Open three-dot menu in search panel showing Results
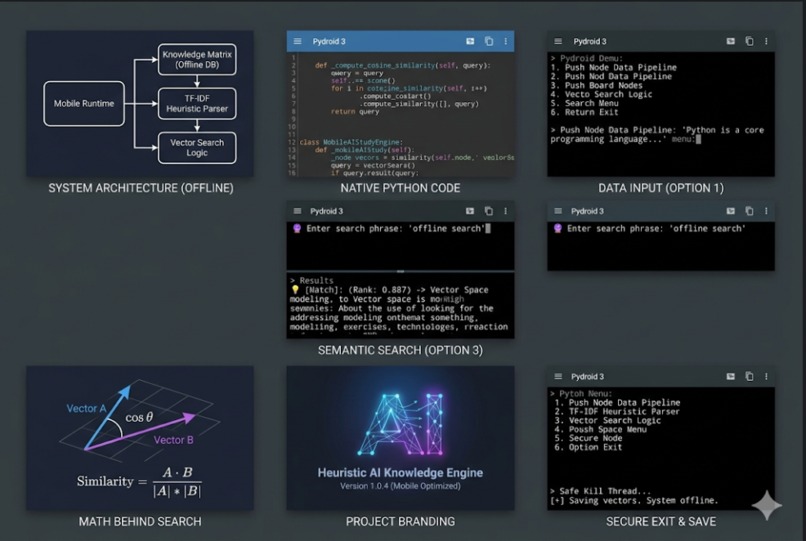806x541 pixels. (506, 211)
